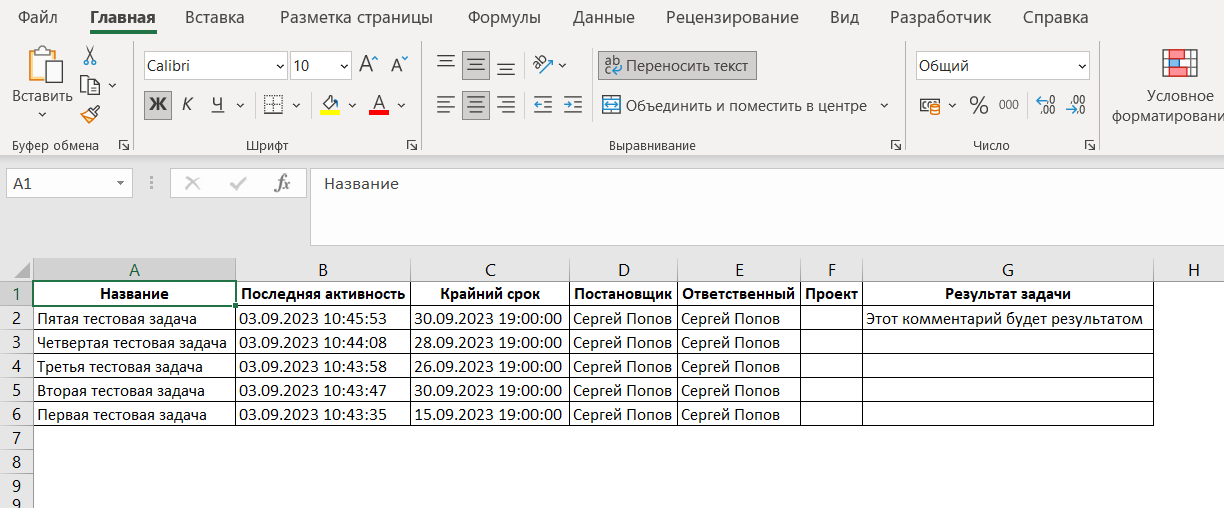
Task: Switch to Разметка страницы tab
Action: tap(356, 18)
